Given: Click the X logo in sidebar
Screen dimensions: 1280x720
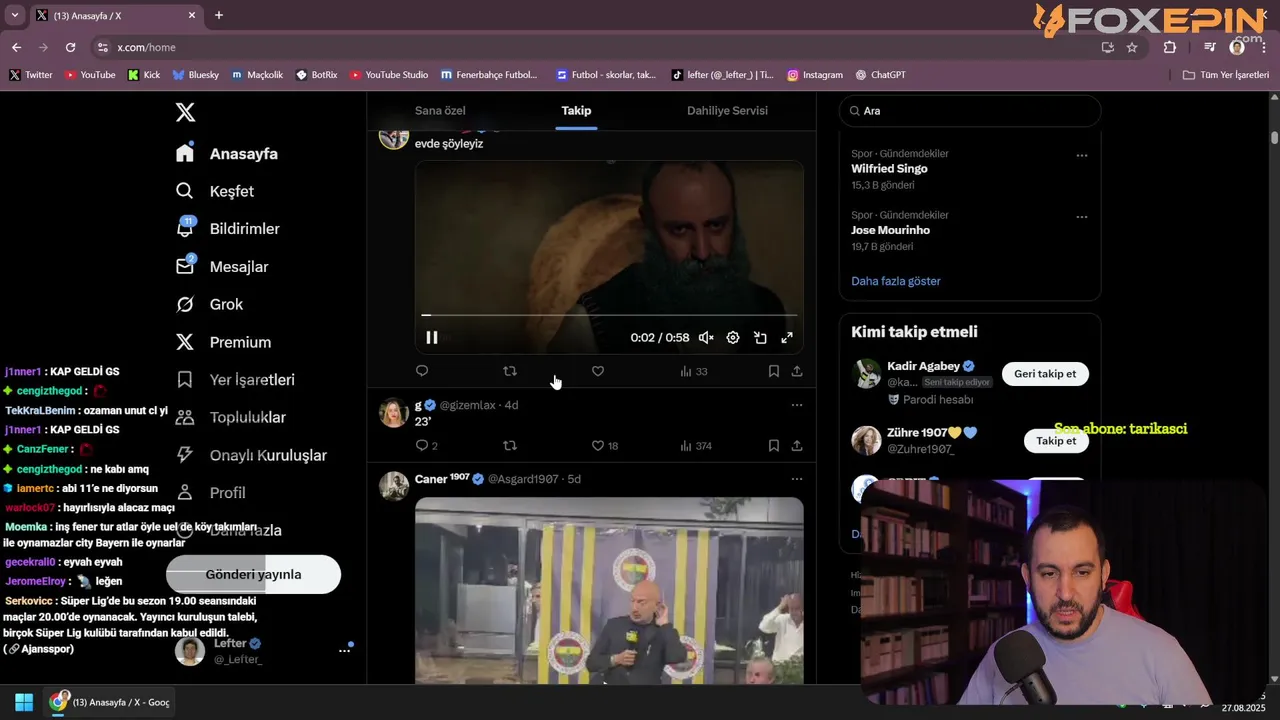Looking at the screenshot, I should coord(185,112).
